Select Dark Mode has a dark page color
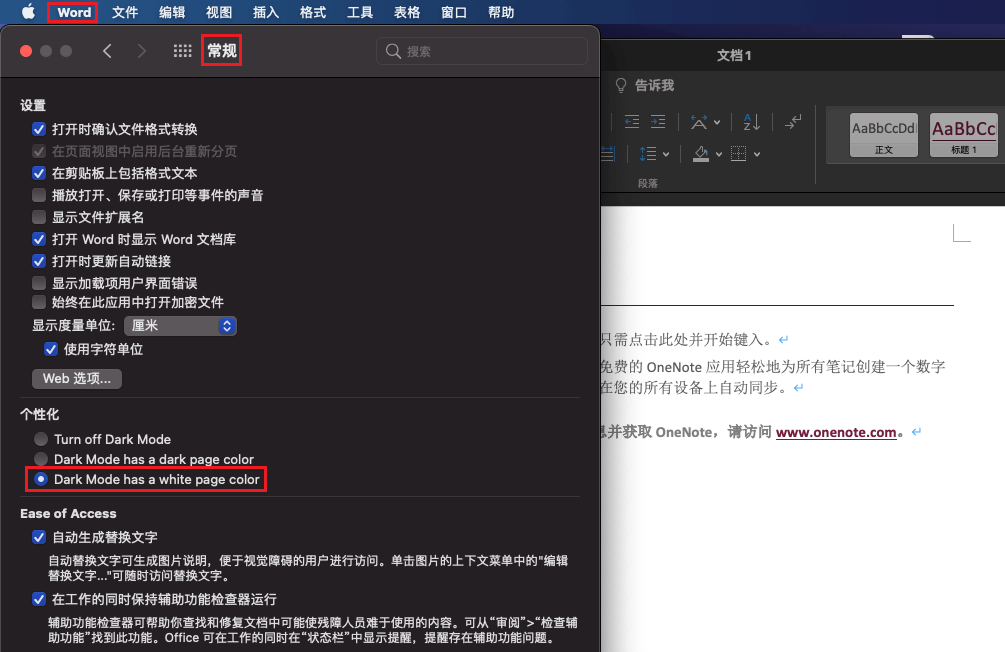The height and width of the screenshot is (652, 1005). coord(41,459)
